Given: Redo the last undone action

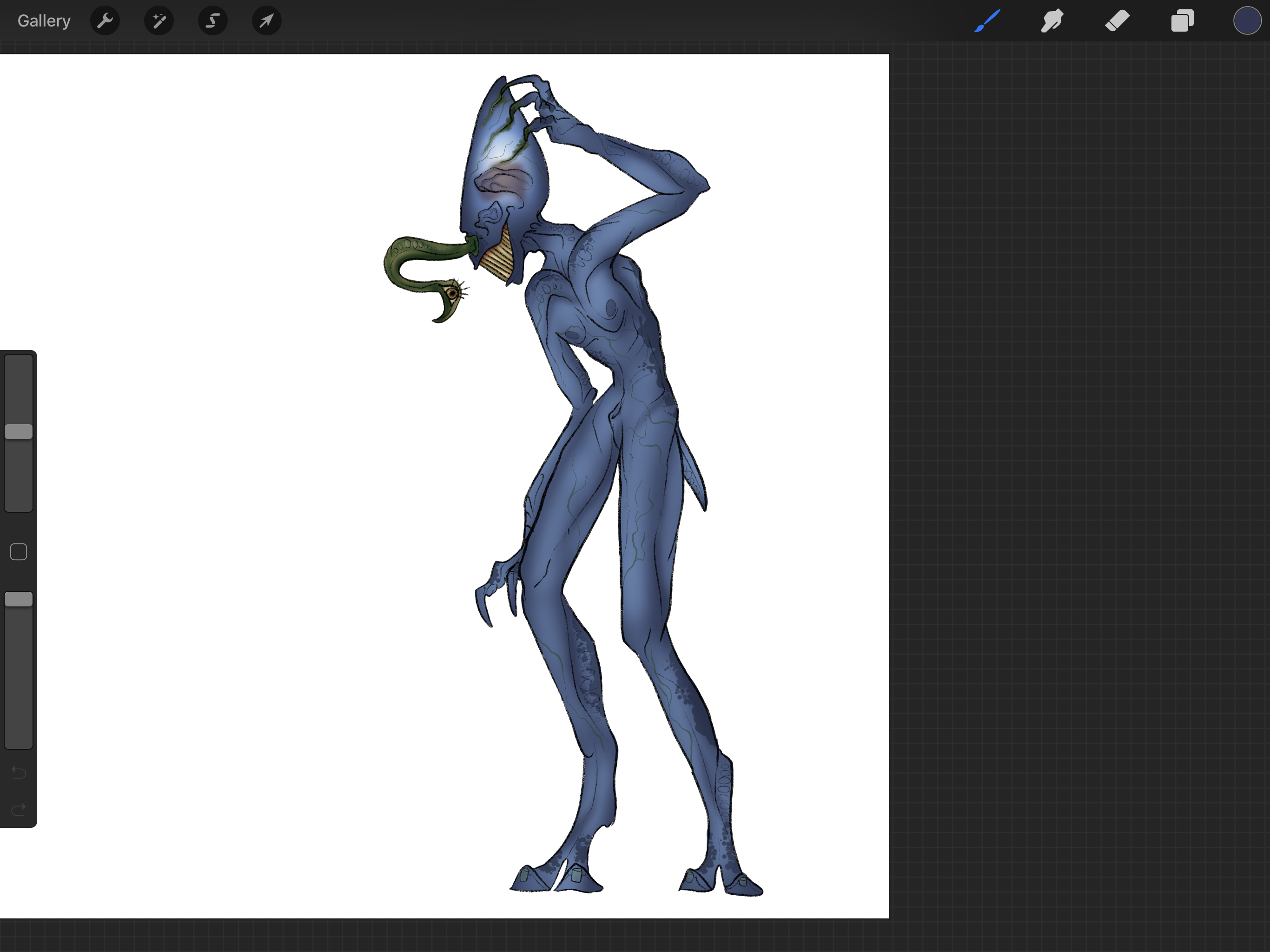Looking at the screenshot, I should click(19, 810).
